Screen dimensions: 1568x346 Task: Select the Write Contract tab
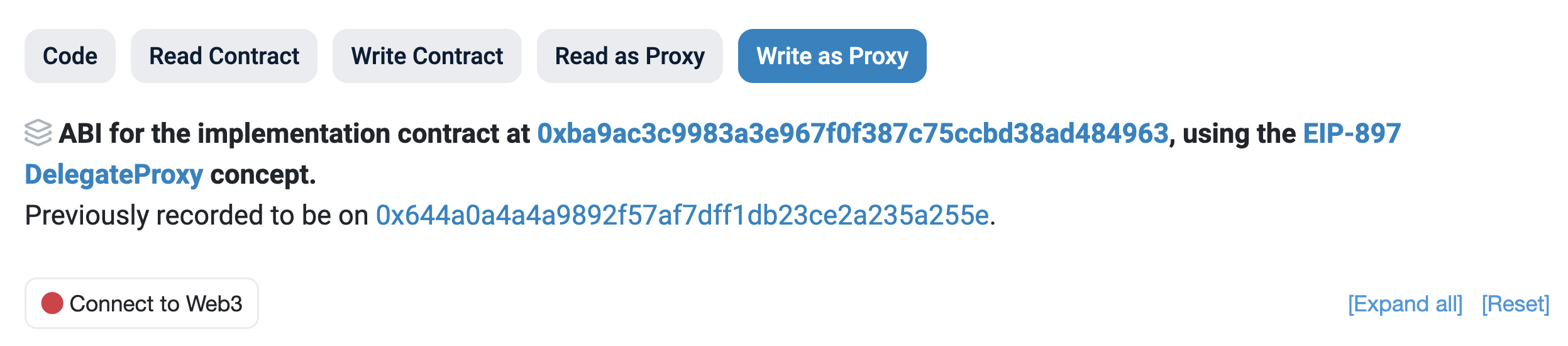point(427,56)
